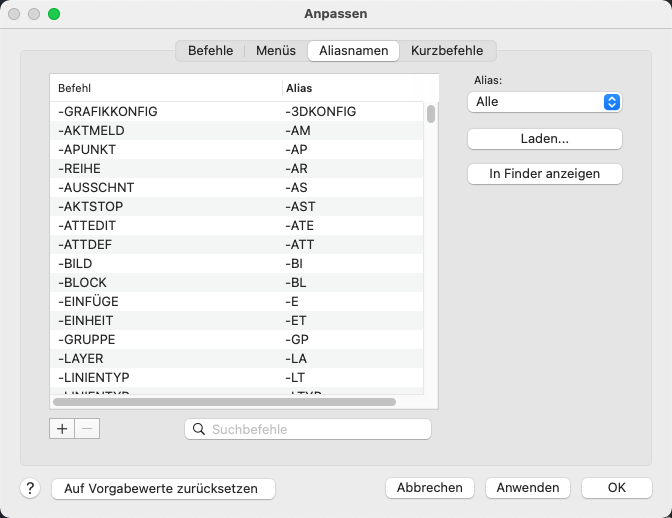Open the Kurzbefehle tab
Viewport: 672px width, 518px height.
pos(447,50)
